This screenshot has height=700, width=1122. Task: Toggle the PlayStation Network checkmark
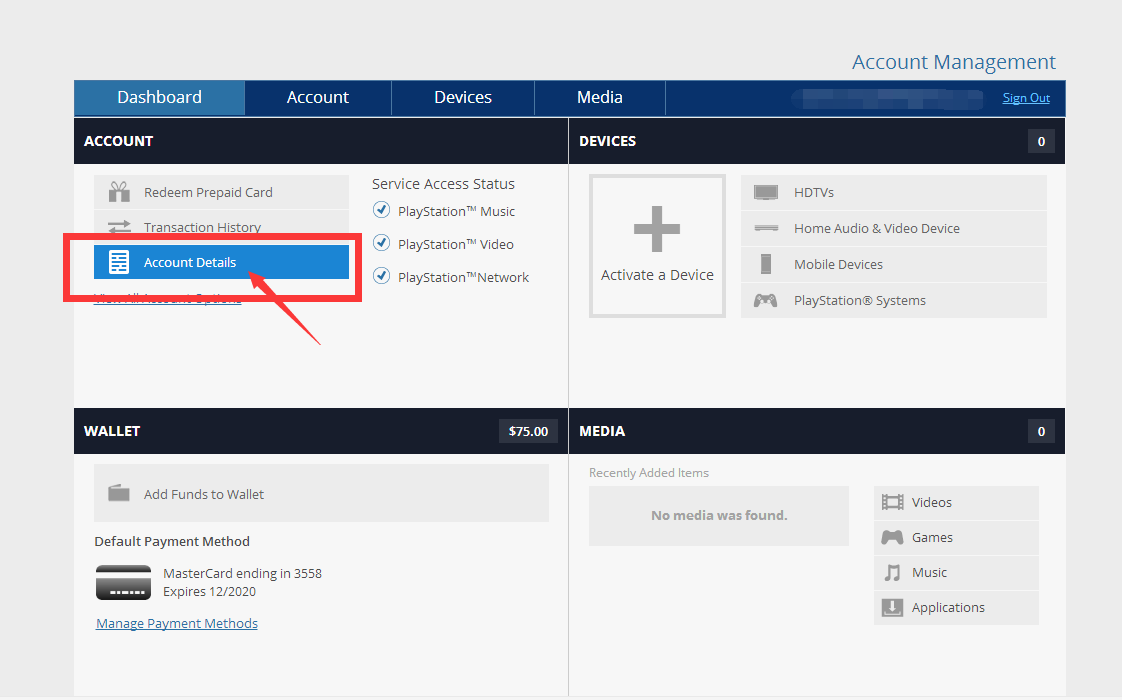coord(381,276)
